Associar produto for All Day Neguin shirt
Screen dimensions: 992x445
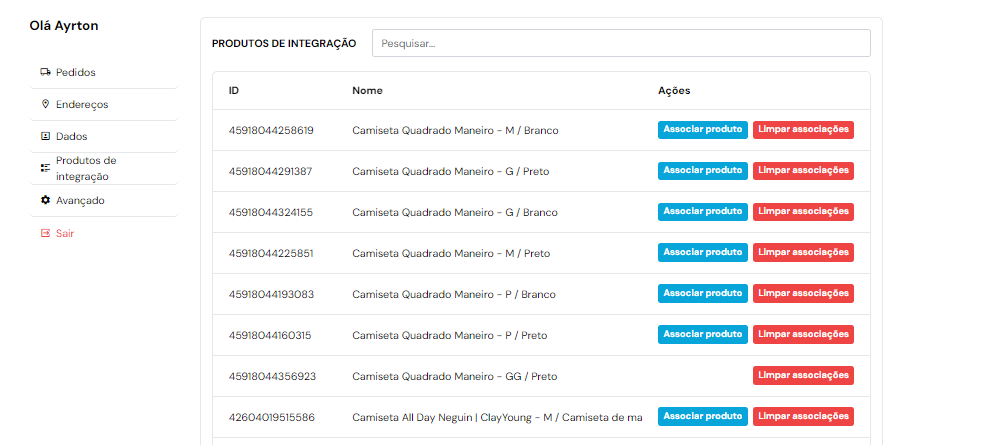[703, 417]
